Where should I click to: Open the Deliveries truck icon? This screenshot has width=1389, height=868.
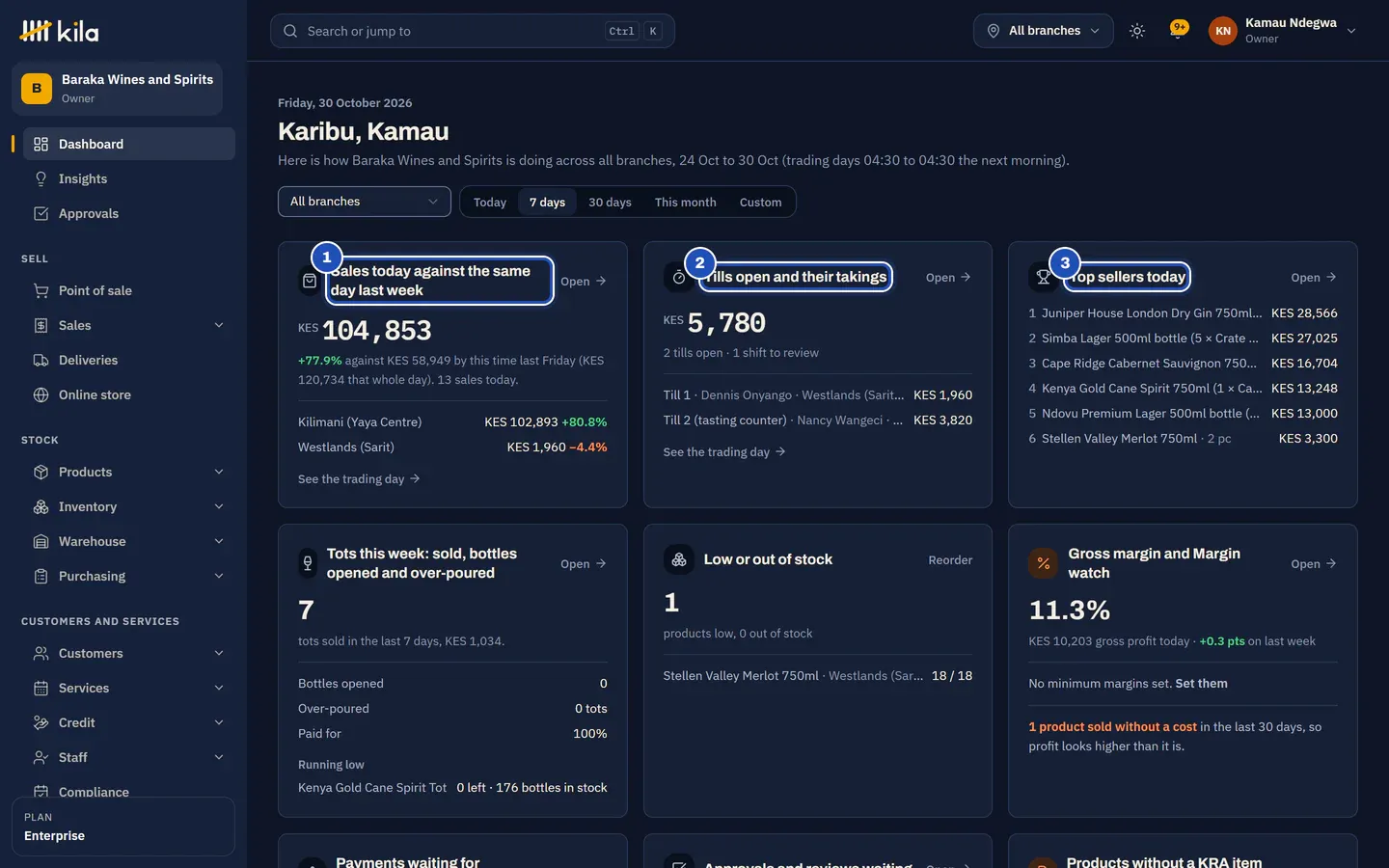coord(41,360)
